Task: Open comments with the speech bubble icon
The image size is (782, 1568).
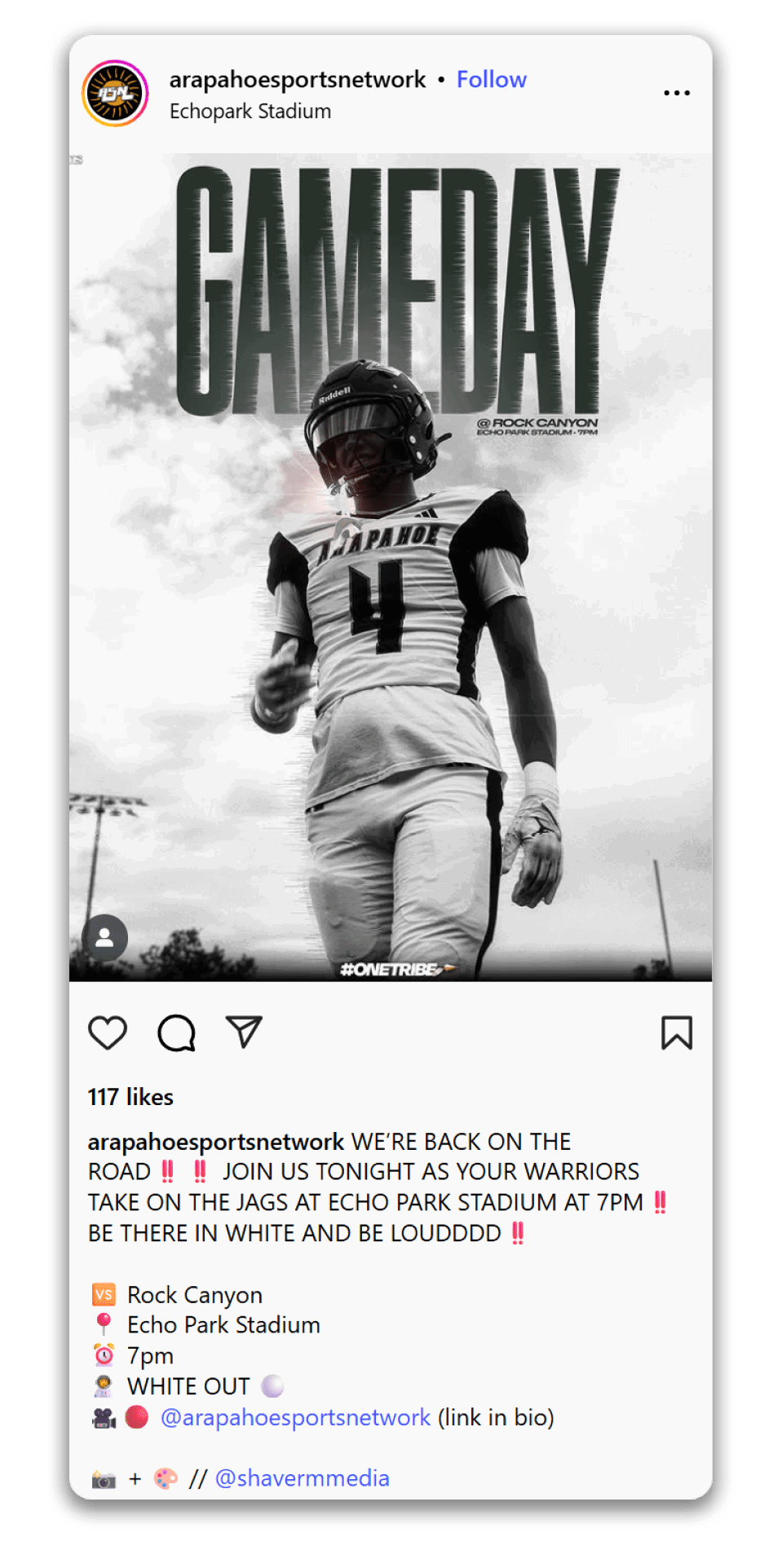Action: point(176,1033)
